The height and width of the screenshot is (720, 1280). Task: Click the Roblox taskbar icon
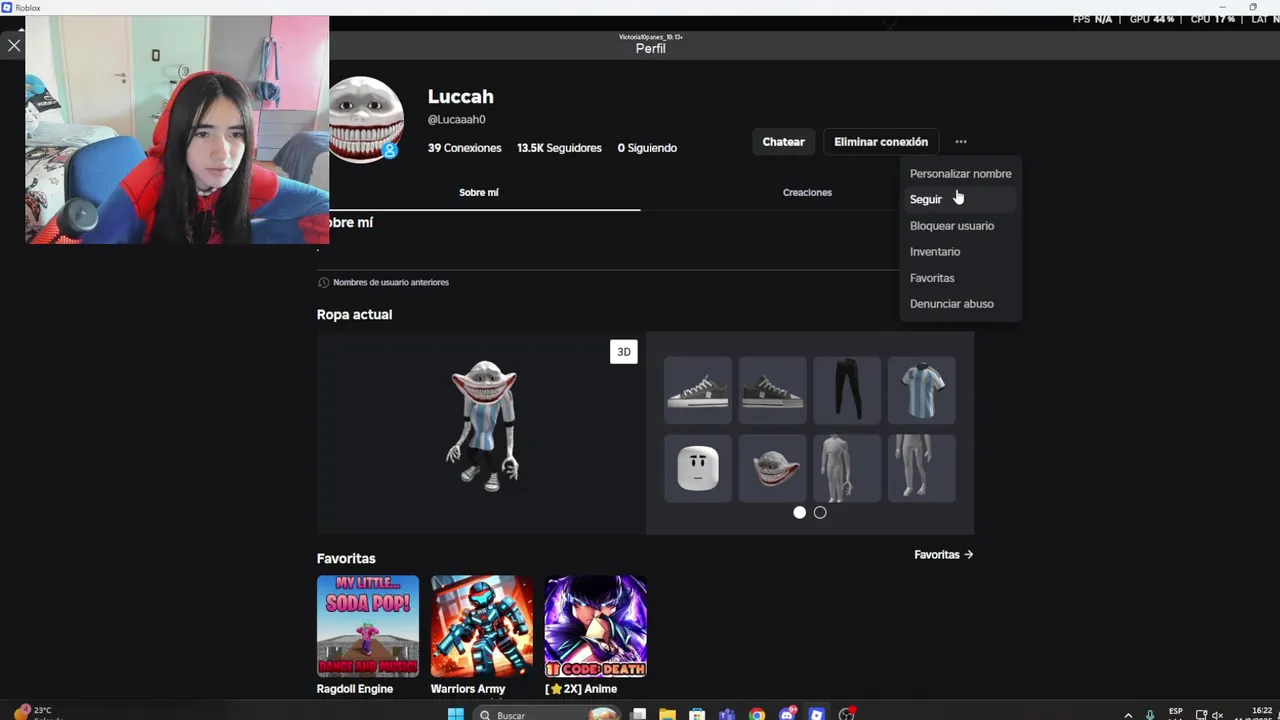[817, 714]
